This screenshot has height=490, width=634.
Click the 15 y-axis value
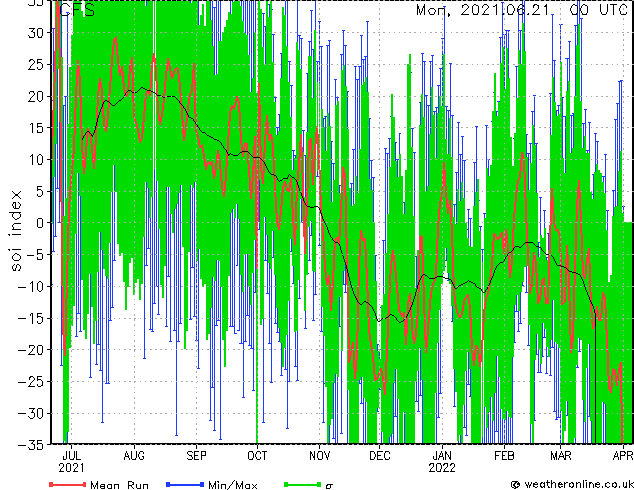pyautogui.click(x=36, y=128)
